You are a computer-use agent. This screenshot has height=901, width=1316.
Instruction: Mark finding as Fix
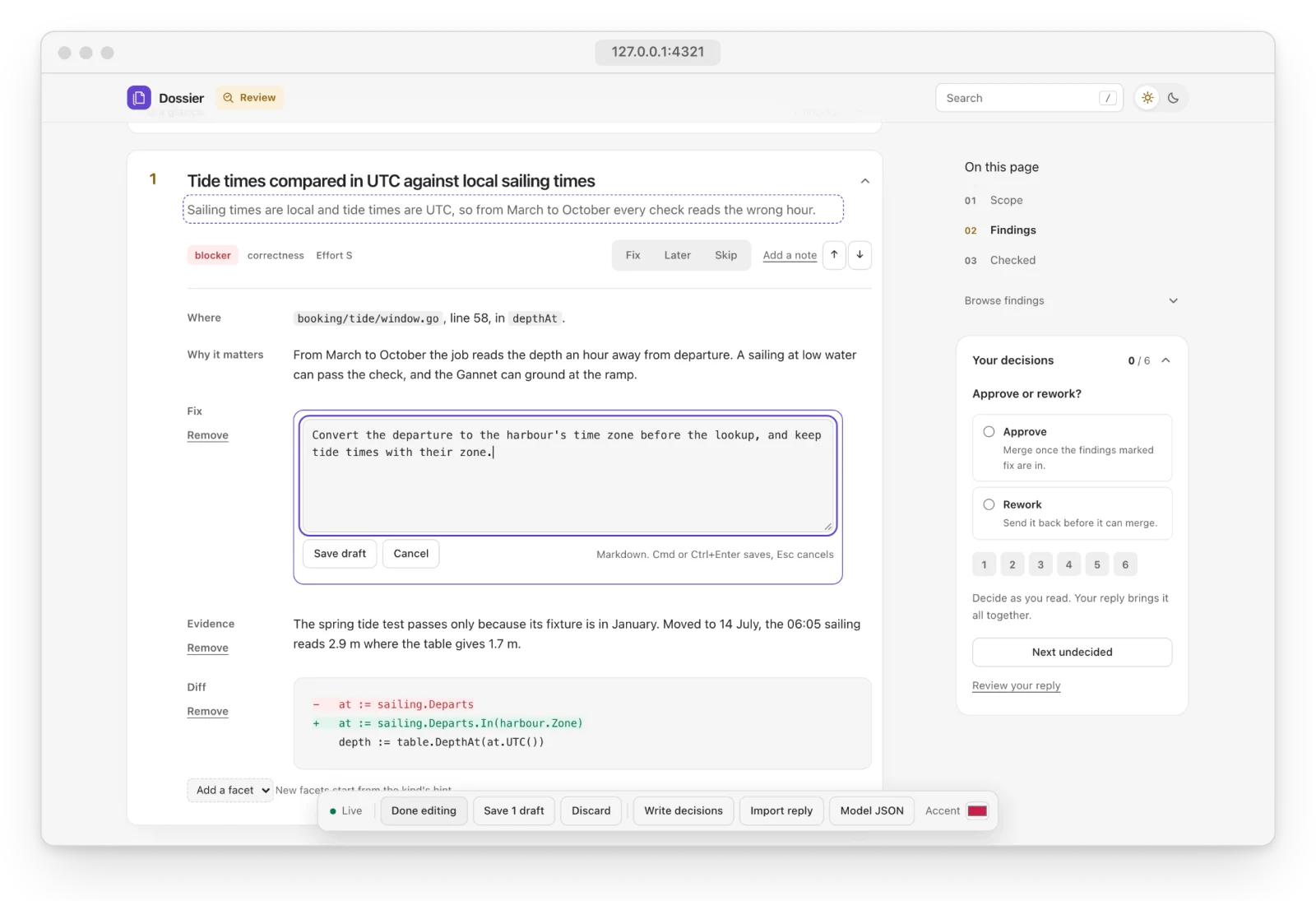click(633, 255)
